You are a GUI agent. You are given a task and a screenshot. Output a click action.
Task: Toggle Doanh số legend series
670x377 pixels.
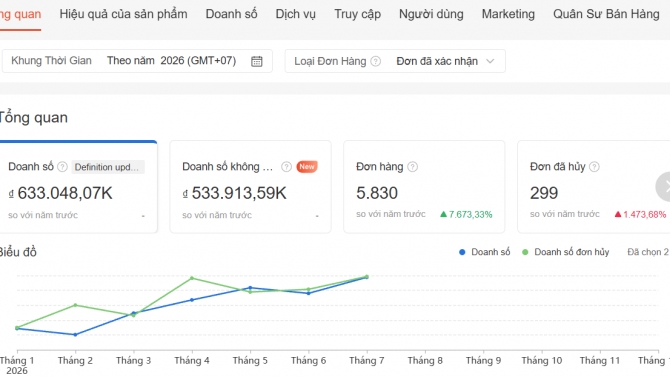pyautogui.click(x=485, y=252)
